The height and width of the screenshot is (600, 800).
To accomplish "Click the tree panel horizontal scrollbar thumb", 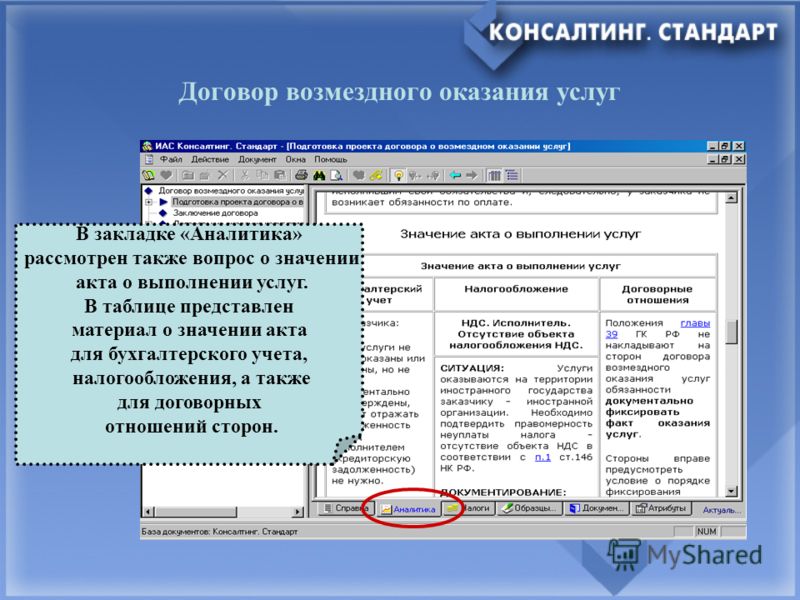I will (196, 511).
